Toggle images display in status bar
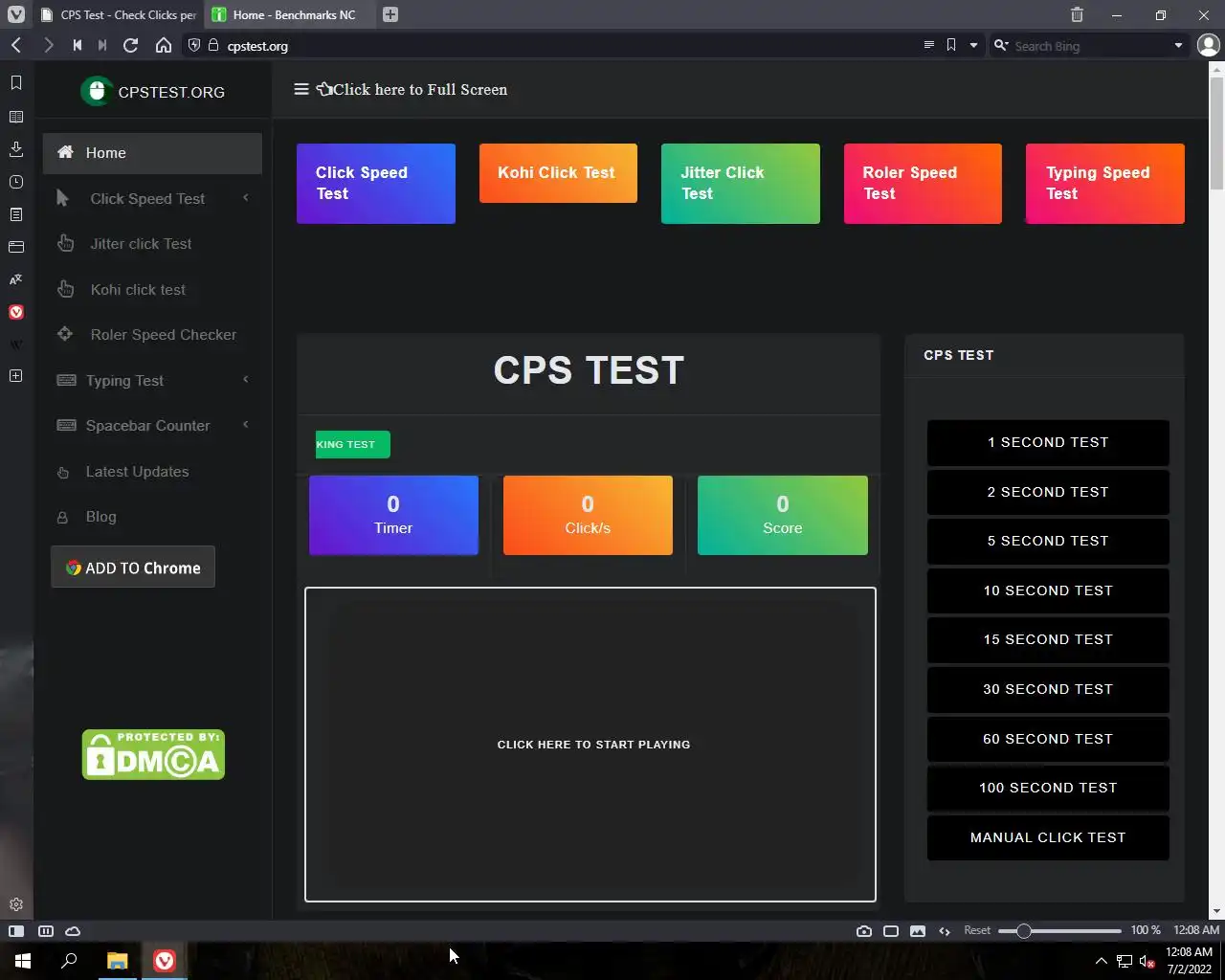The image size is (1225, 980). [x=918, y=931]
